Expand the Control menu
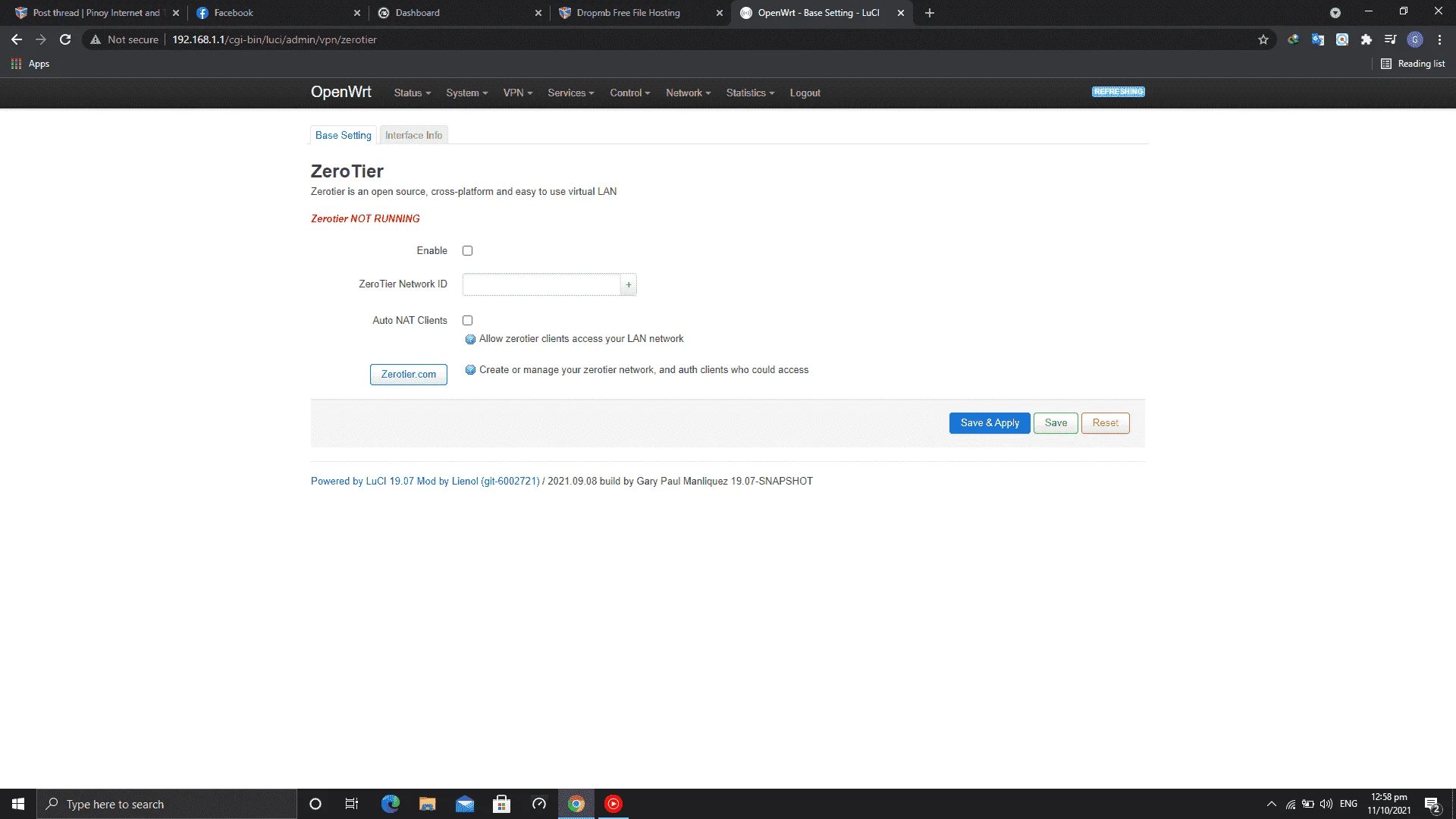 pos(630,93)
